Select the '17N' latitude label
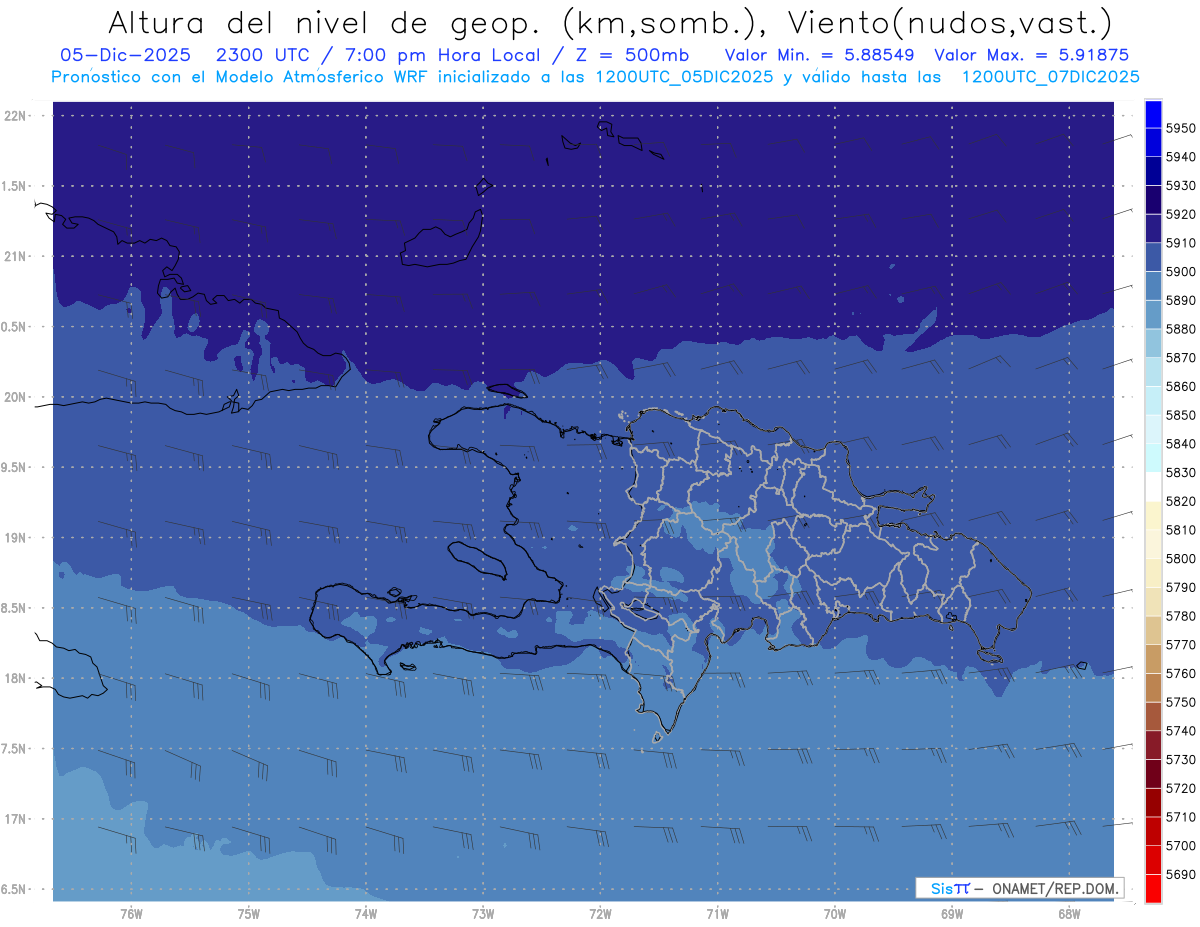The height and width of the screenshot is (927, 1200). coord(16,820)
